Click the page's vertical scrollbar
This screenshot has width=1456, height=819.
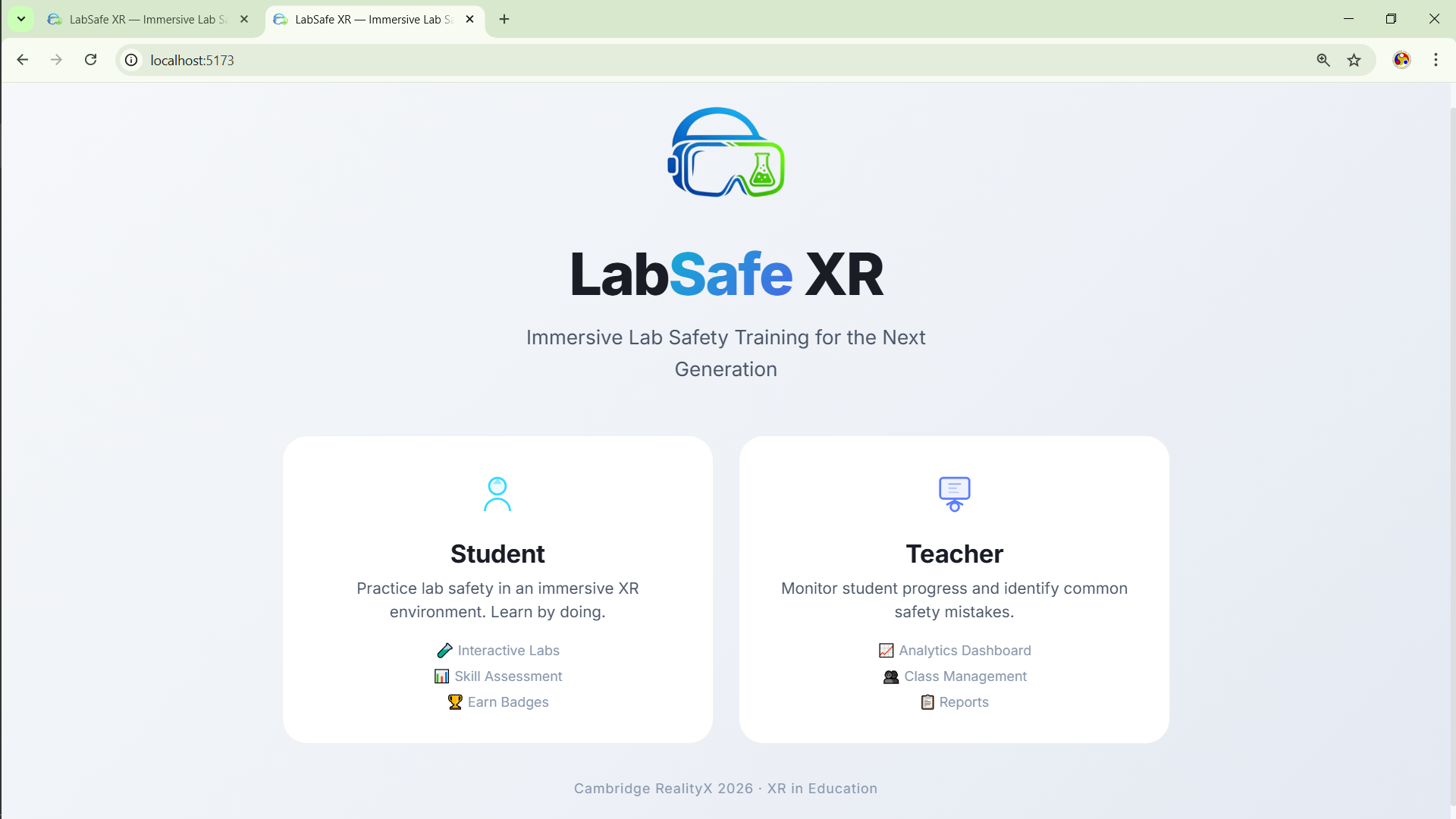1451,455
